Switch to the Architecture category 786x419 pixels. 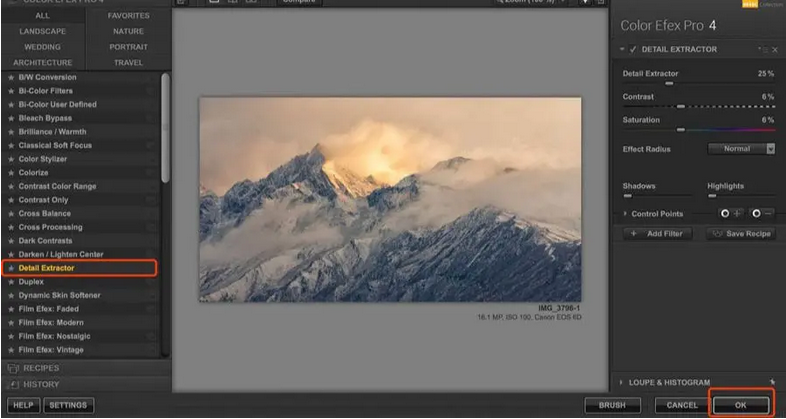pos(43,63)
